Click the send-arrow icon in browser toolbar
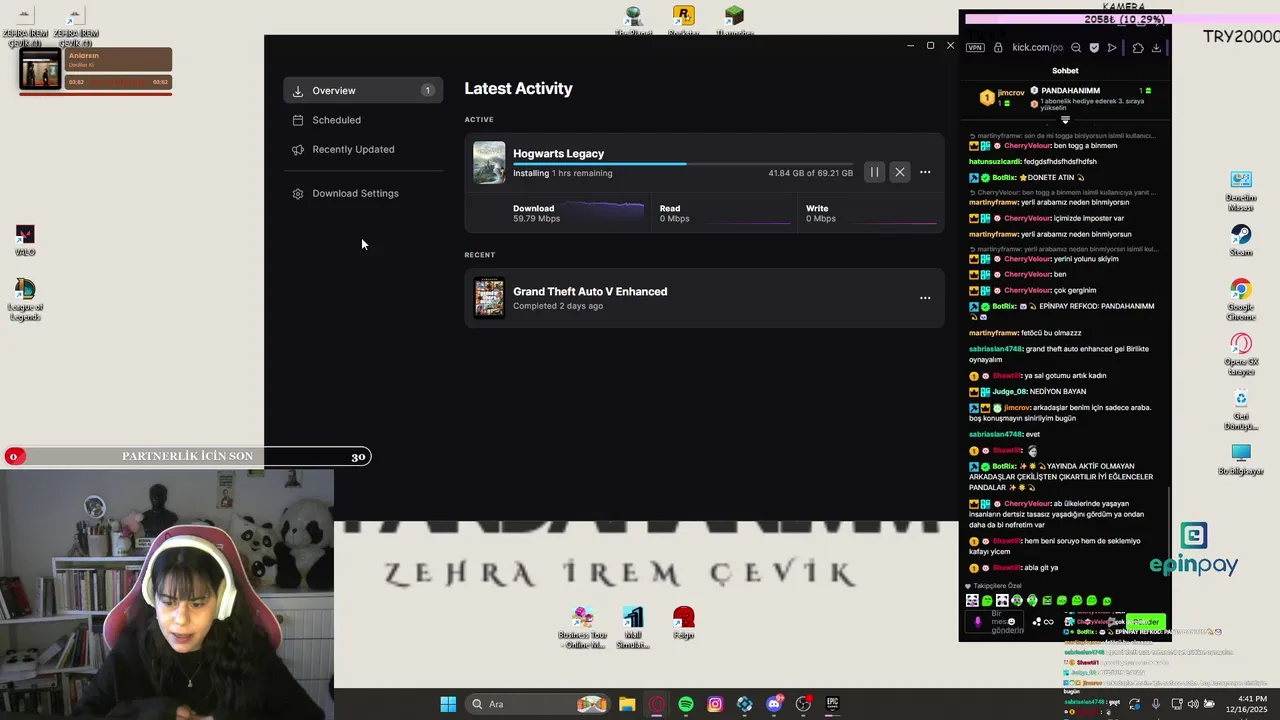 coord(1112,47)
